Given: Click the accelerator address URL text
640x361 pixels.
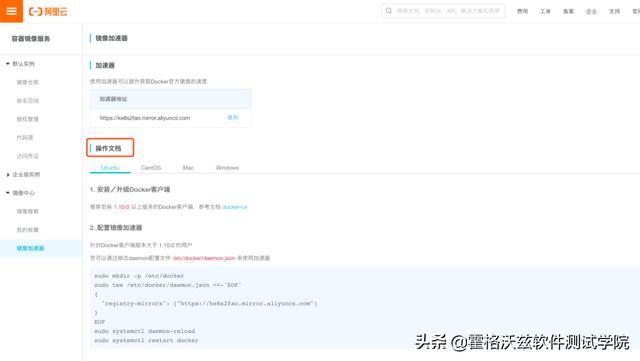Looking at the screenshot, I should 145,118.
